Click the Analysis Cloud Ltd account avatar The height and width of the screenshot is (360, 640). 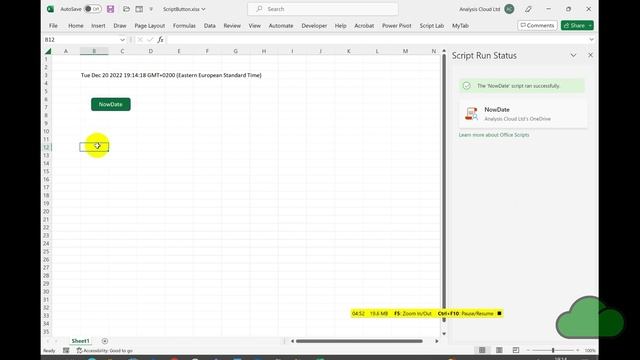click(509, 9)
